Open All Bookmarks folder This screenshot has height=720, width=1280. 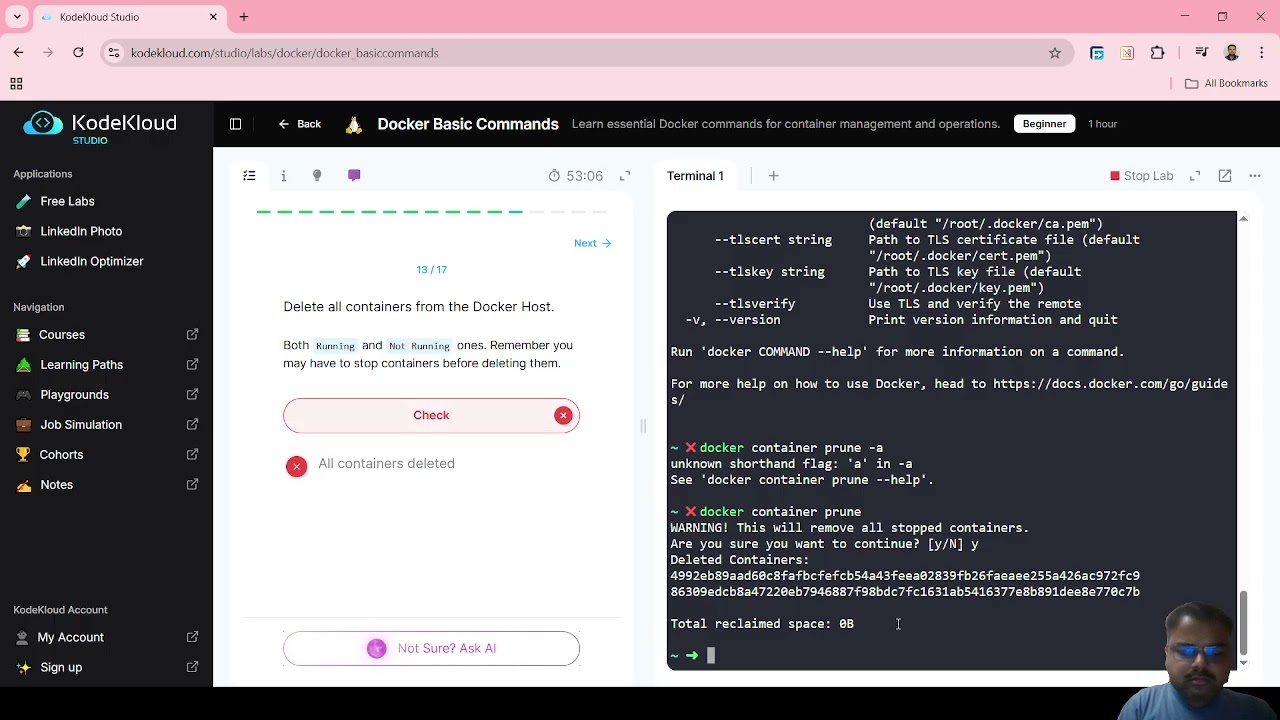pyautogui.click(x=1226, y=84)
